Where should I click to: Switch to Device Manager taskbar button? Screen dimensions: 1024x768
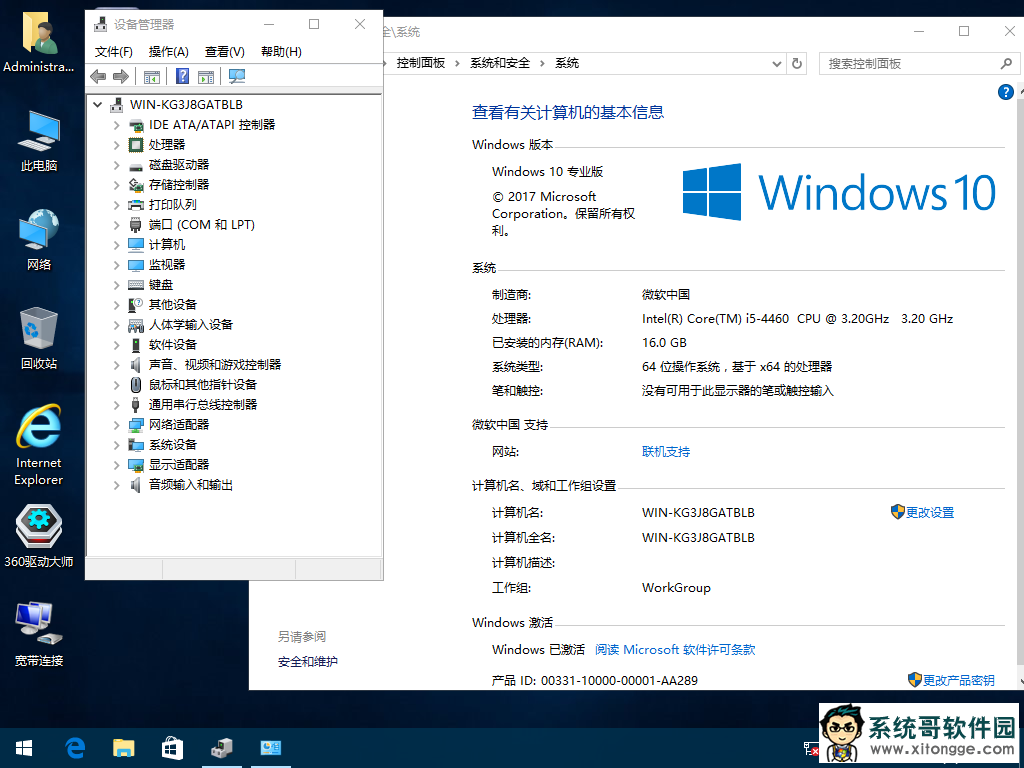coord(222,748)
